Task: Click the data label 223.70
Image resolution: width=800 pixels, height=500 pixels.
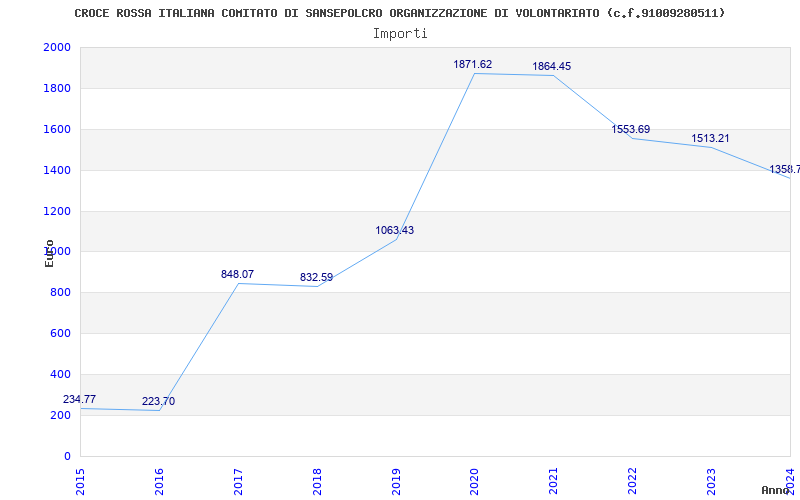Action: pyautogui.click(x=158, y=402)
